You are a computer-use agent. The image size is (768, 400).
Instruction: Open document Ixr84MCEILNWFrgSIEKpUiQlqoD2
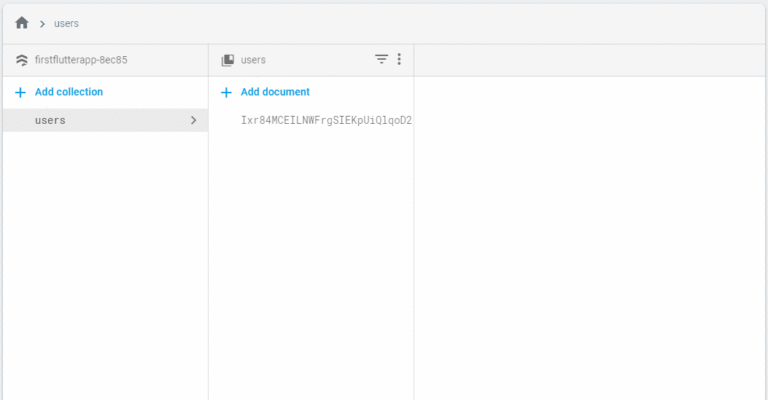coord(326,120)
